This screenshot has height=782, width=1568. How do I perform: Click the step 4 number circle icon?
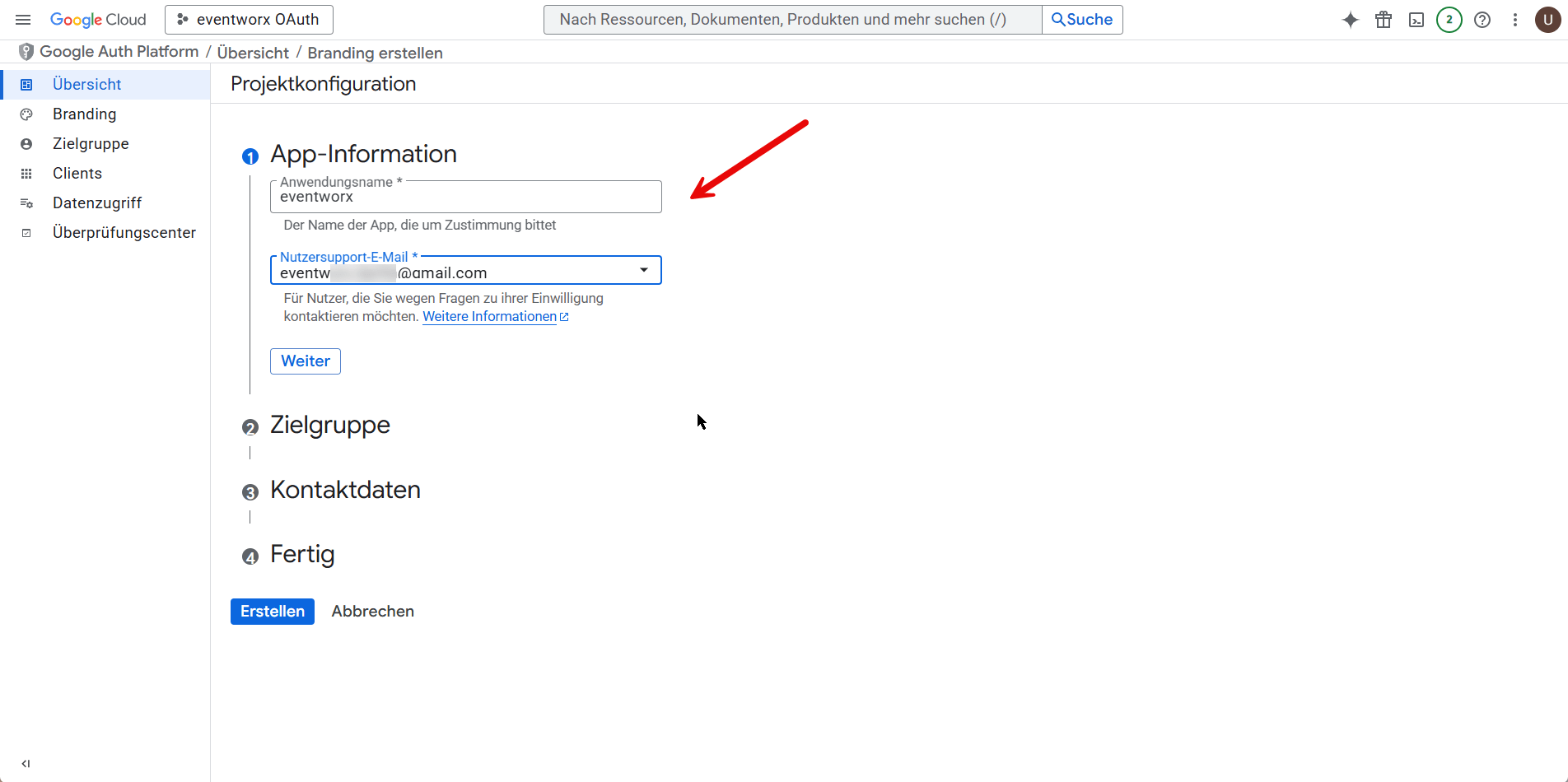click(x=250, y=557)
